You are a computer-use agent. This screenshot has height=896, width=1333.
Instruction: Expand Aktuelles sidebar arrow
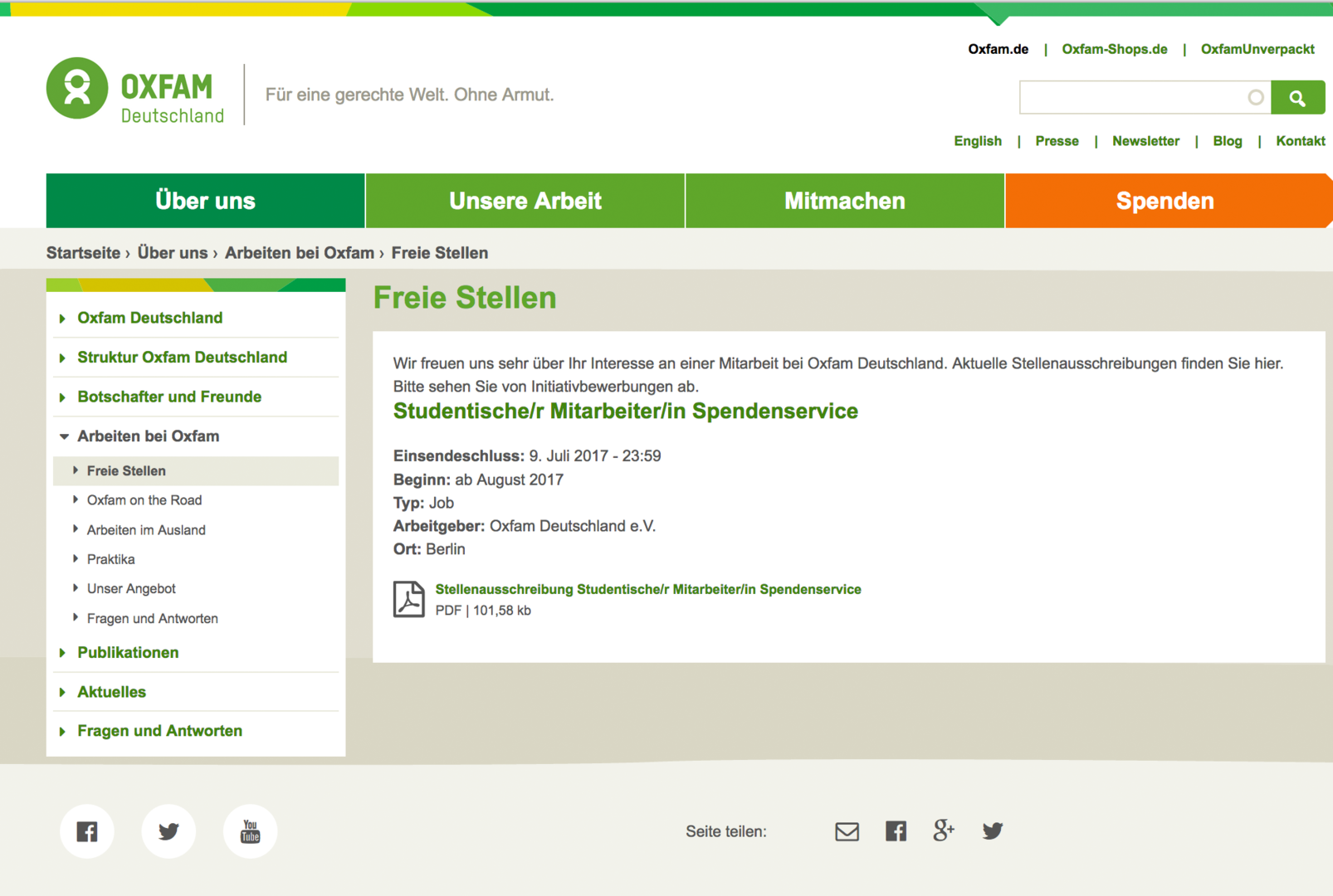coord(62,693)
